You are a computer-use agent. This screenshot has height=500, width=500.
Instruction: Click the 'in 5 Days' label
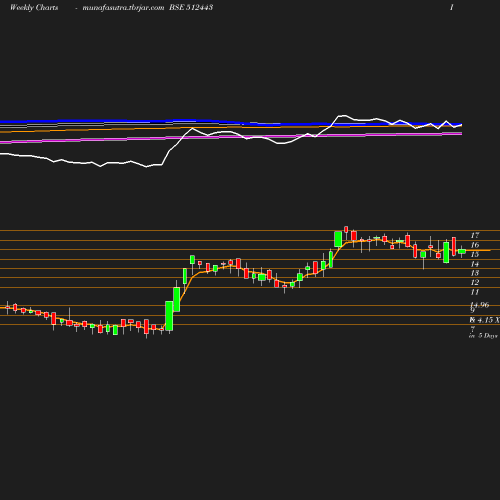pyautogui.click(x=483, y=336)
